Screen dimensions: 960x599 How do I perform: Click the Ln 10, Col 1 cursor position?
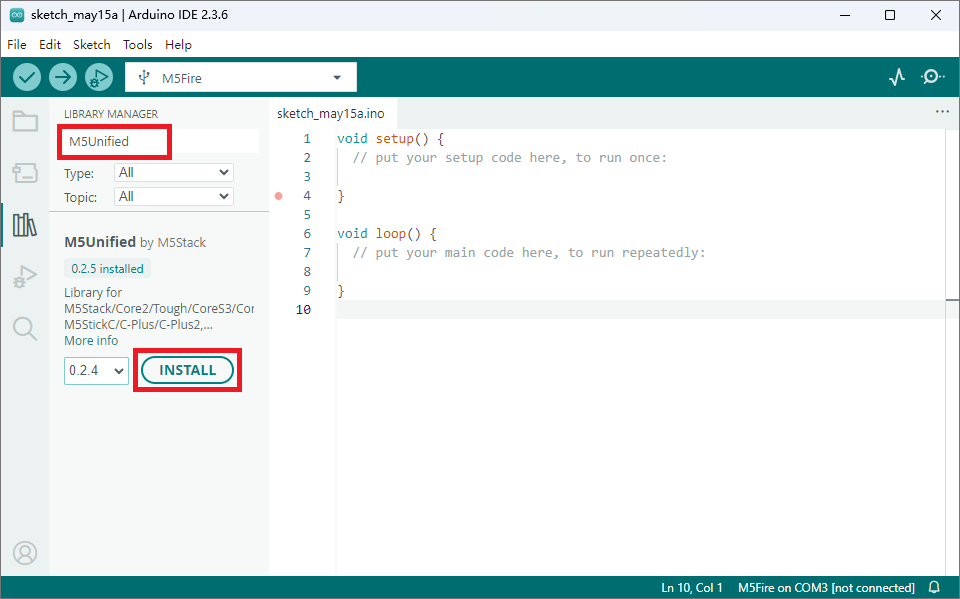tap(692, 587)
